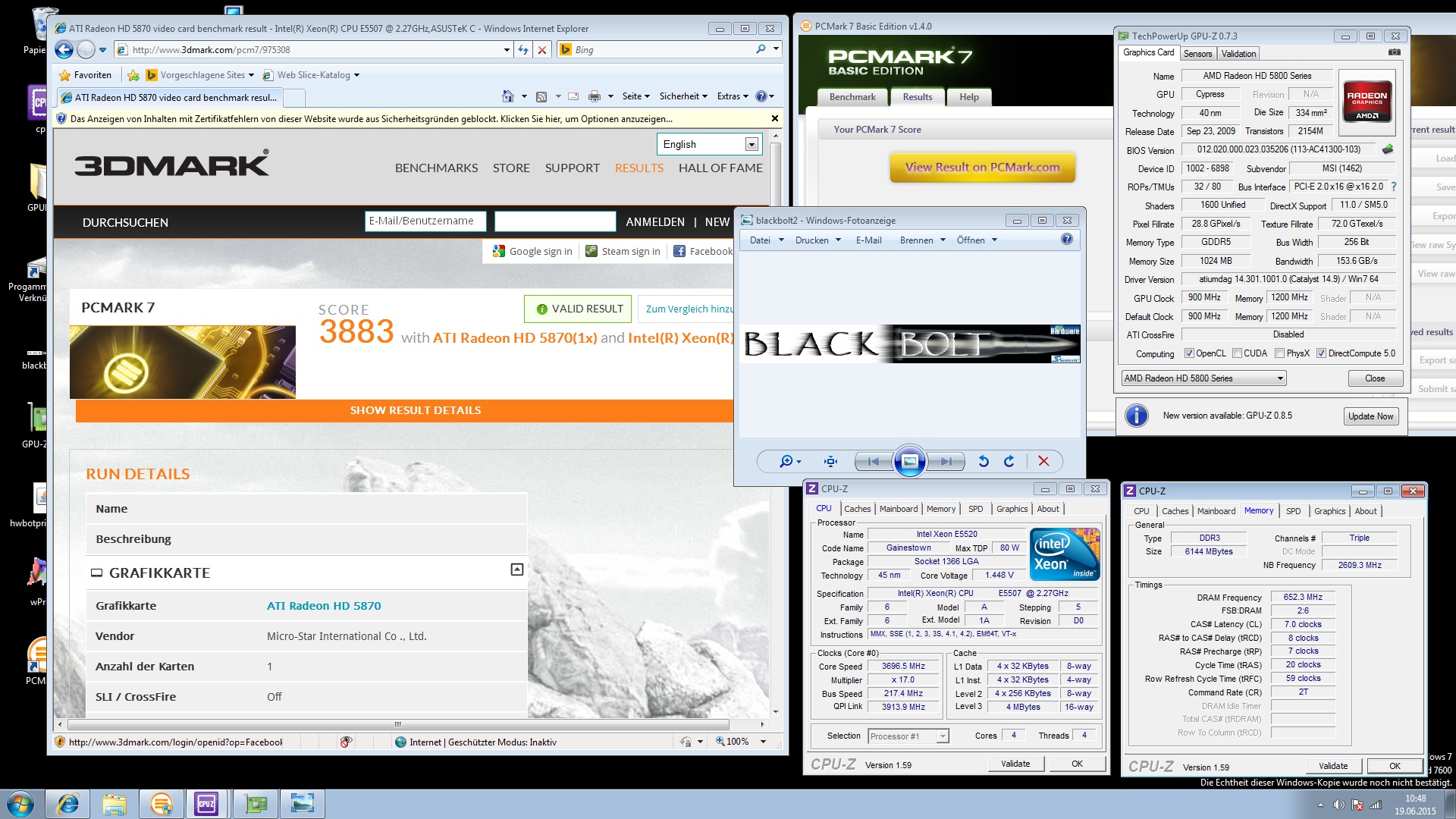Click the 3DMark password input field

coord(555,221)
